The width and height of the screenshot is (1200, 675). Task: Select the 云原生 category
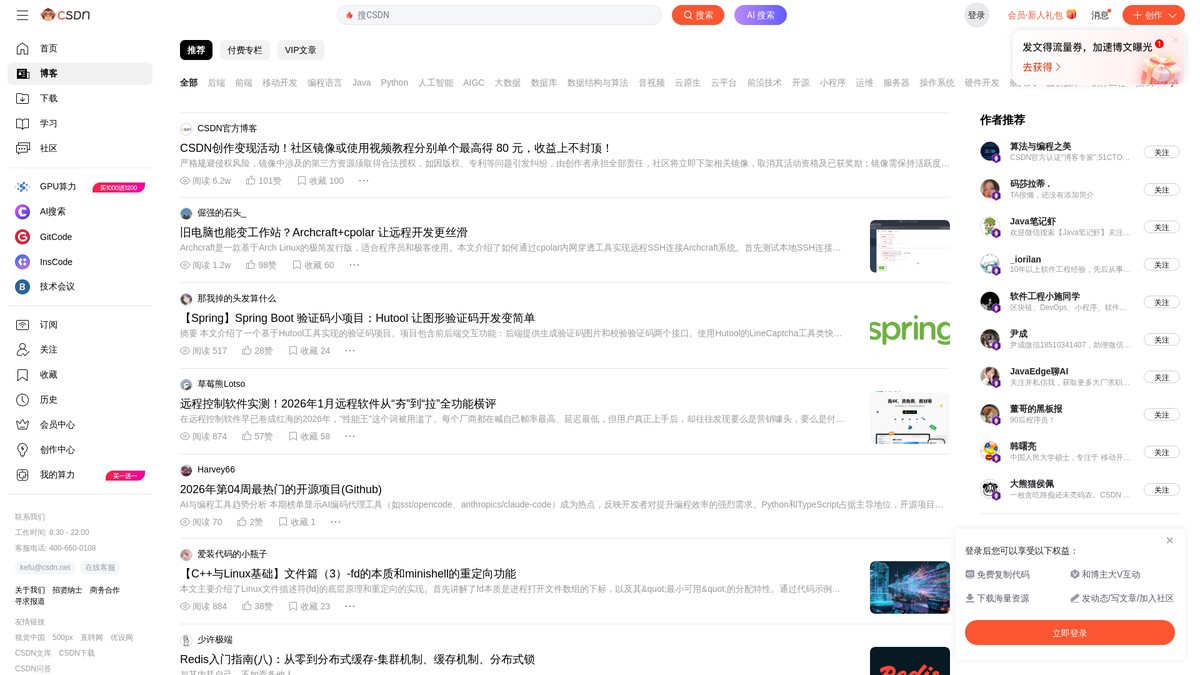(x=687, y=83)
